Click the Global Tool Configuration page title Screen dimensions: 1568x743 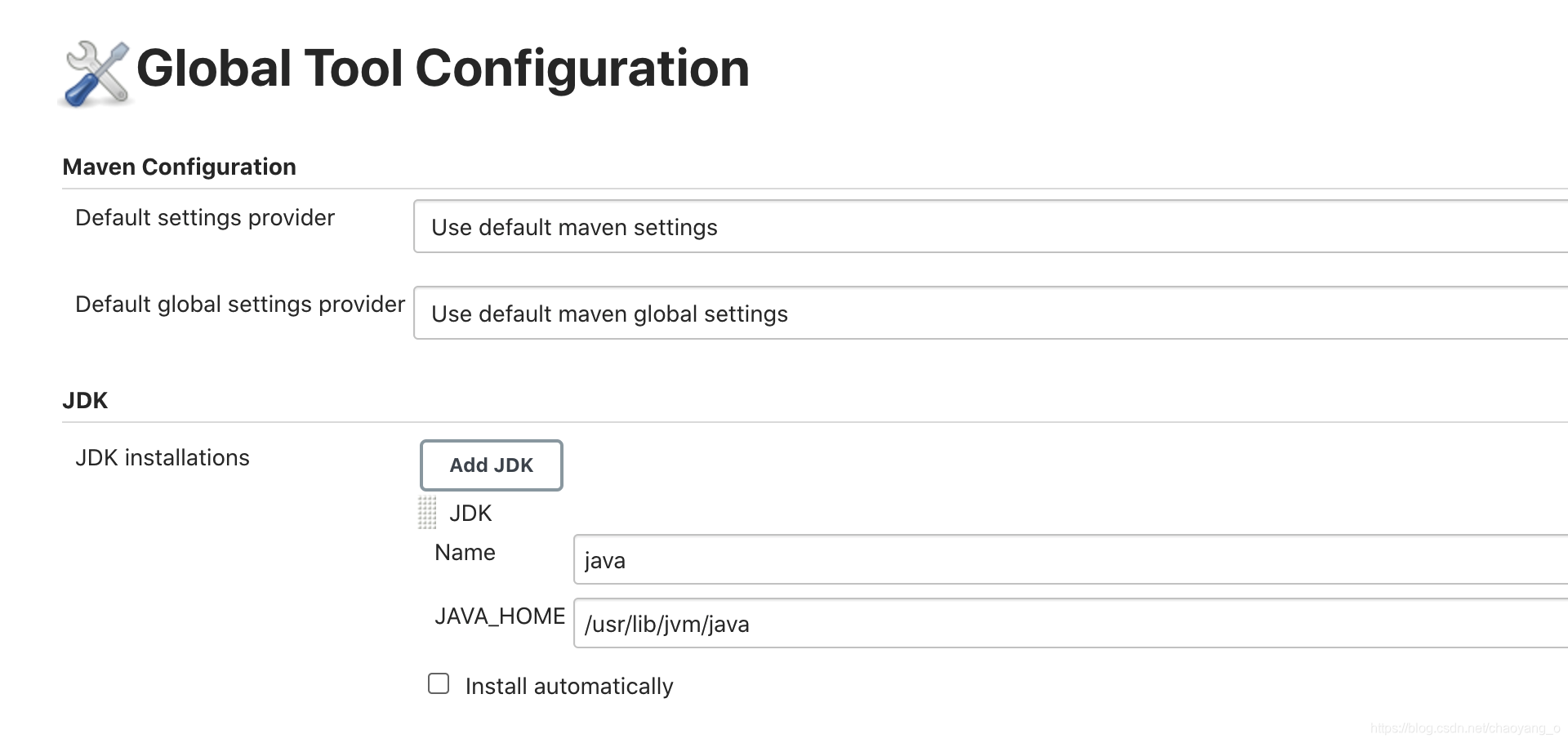click(x=443, y=69)
